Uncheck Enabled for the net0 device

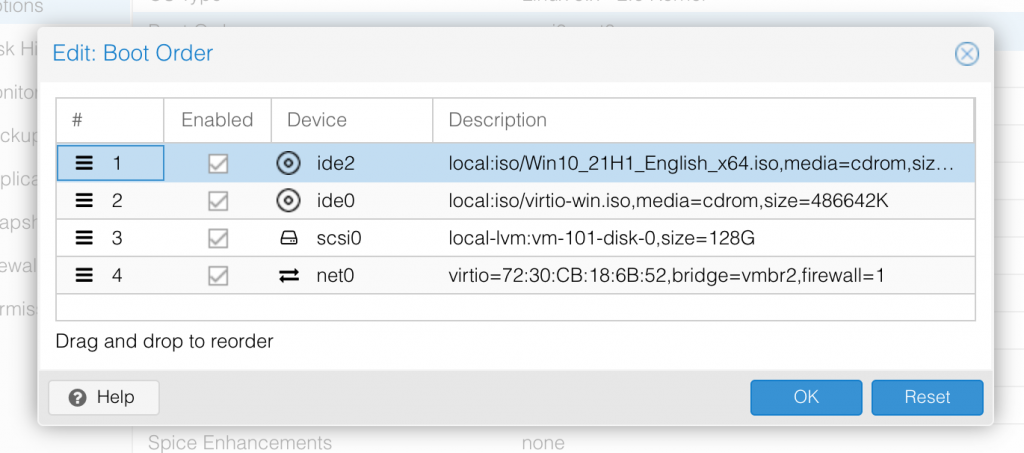(218, 275)
